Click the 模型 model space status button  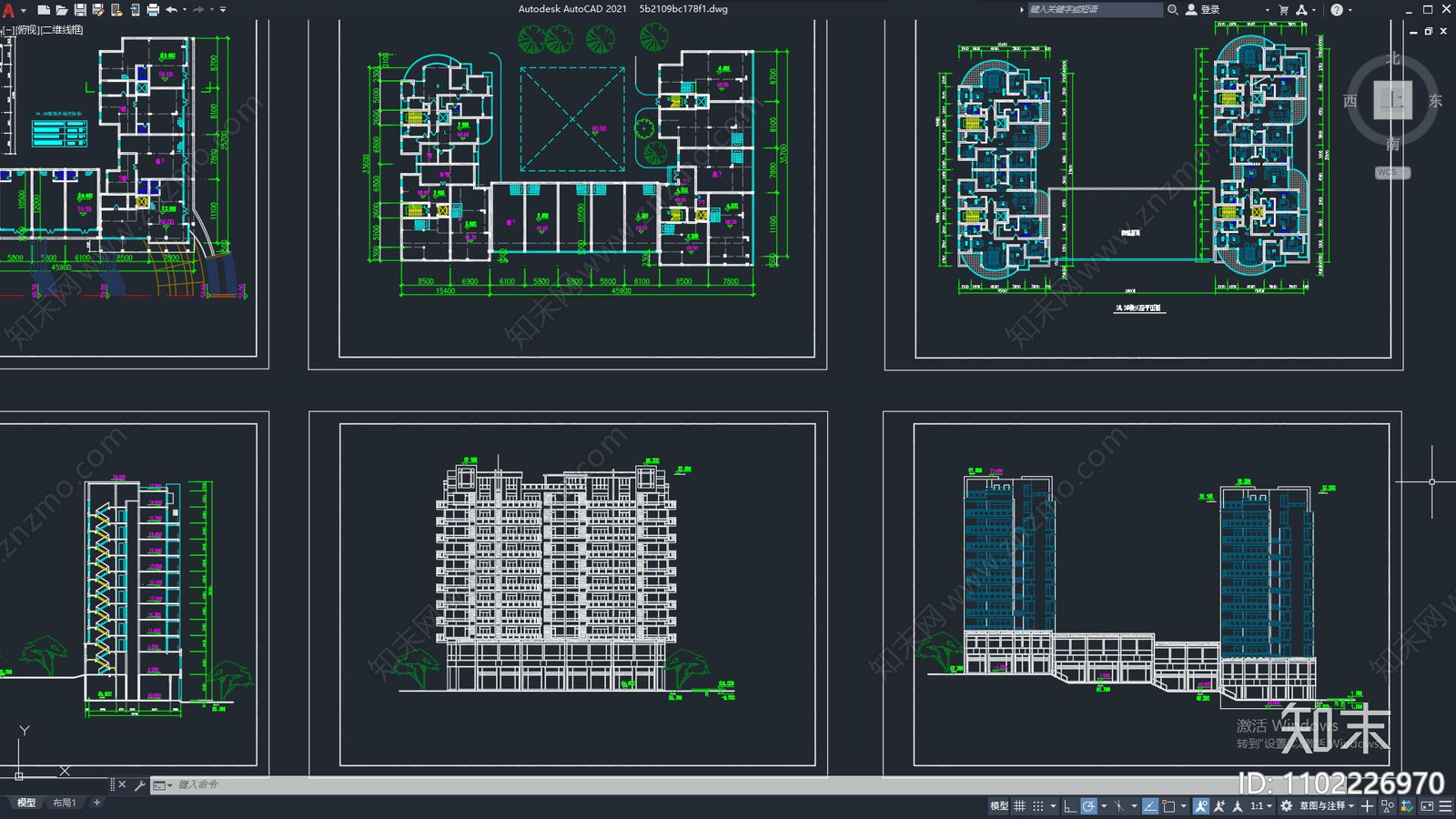coord(999,806)
